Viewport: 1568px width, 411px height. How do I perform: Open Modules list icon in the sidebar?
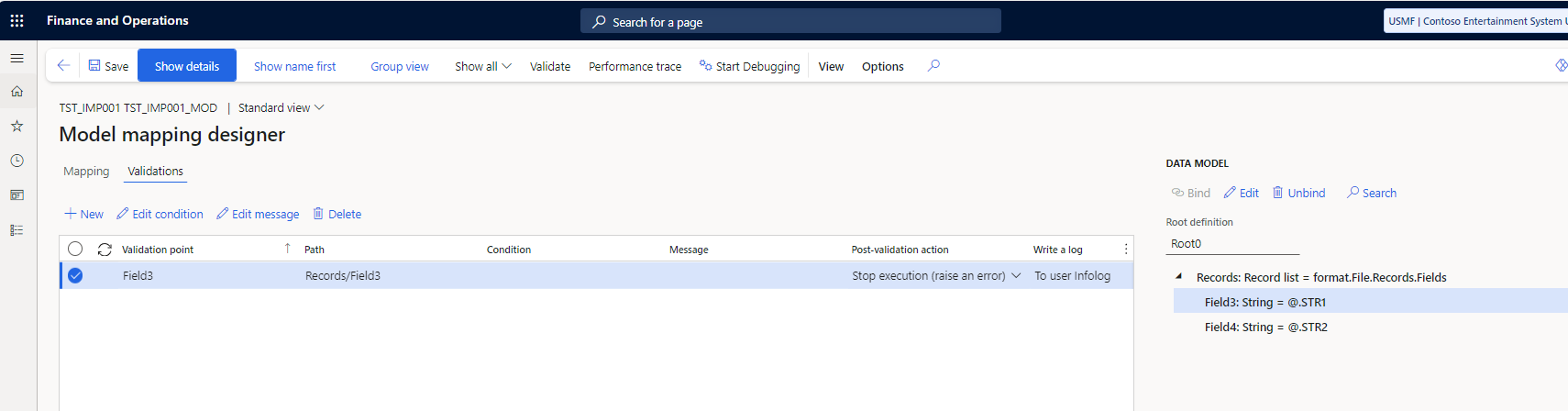pos(17,230)
